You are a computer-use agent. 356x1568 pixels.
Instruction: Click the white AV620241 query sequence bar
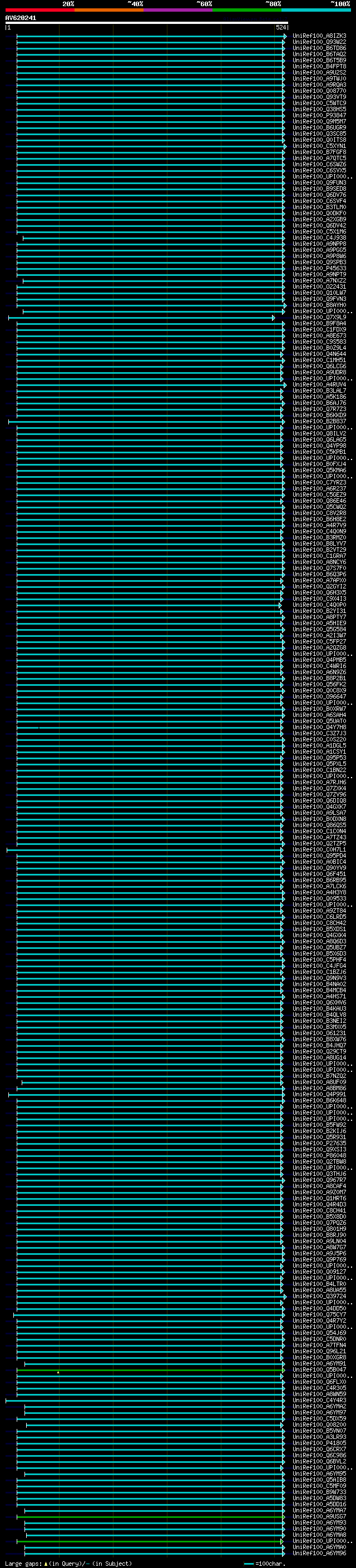[147, 22]
